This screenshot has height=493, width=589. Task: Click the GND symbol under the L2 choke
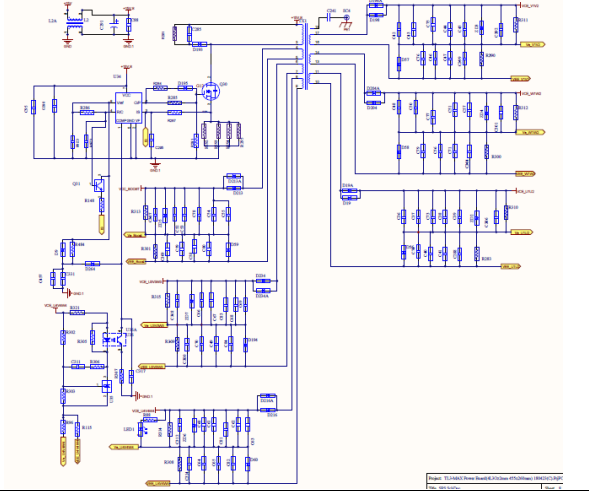(68, 42)
